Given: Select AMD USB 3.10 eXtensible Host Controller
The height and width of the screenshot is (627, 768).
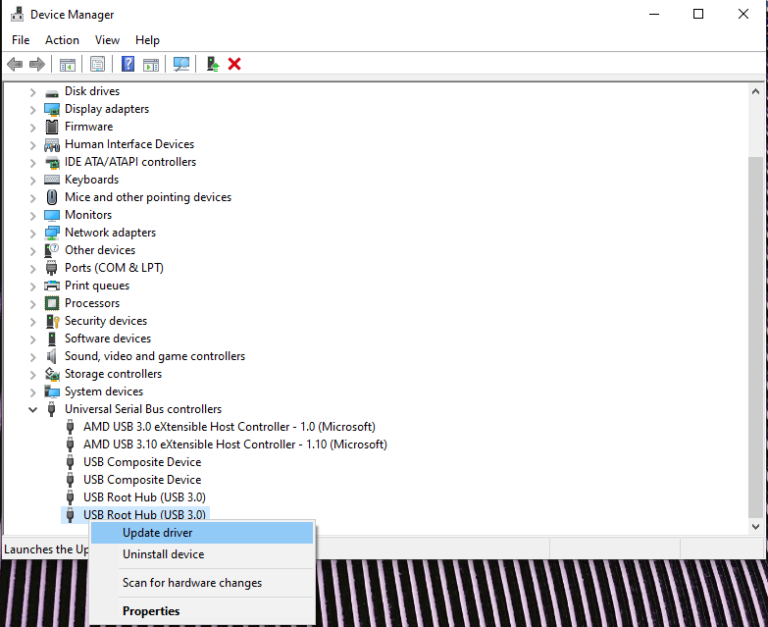Looking at the screenshot, I should click(x=235, y=444).
